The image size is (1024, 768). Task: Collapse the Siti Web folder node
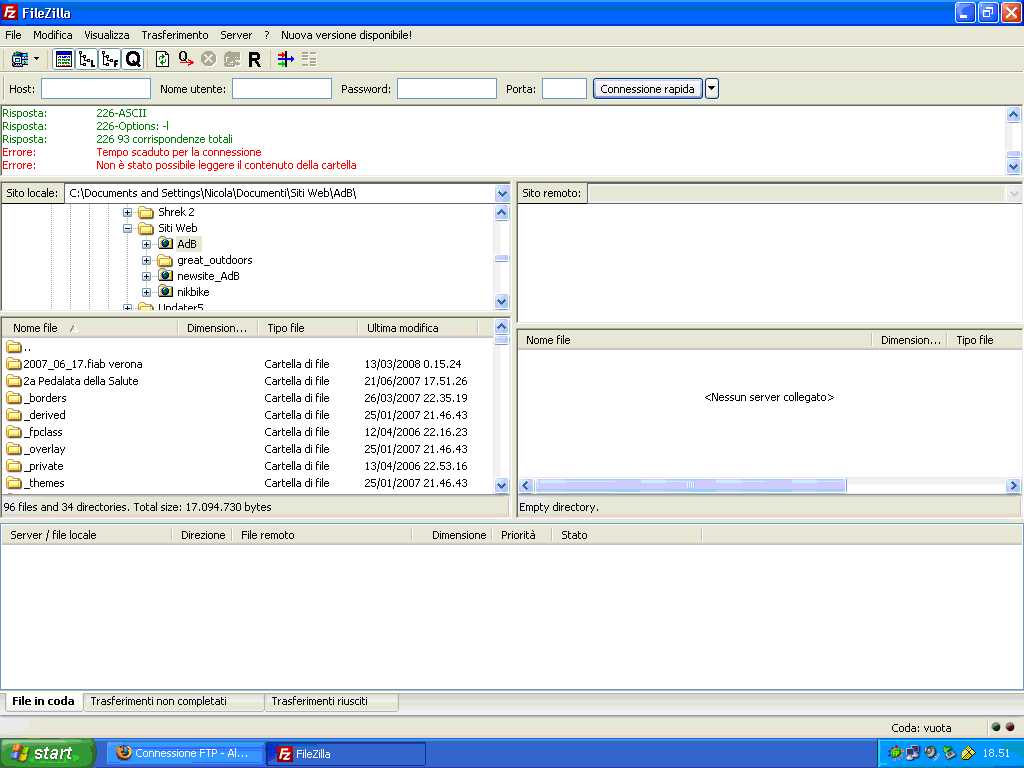tap(127, 229)
